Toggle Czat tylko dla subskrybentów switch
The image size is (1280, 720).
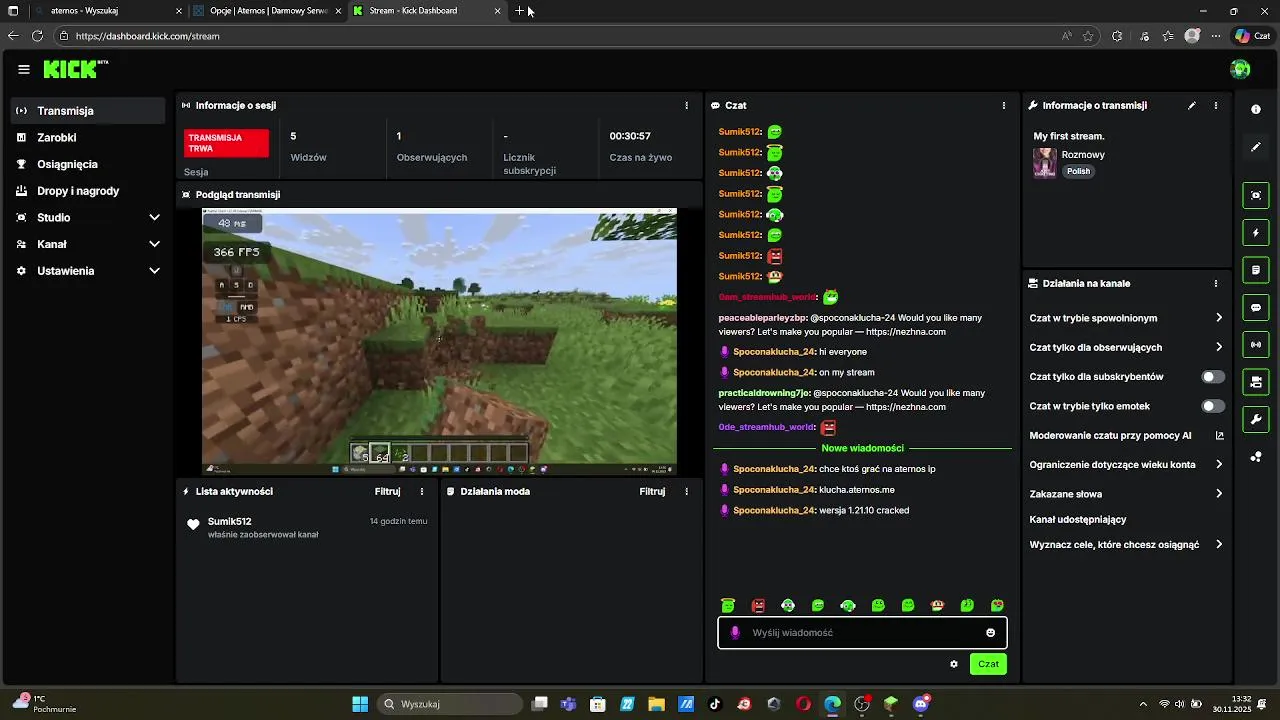coord(1213,377)
